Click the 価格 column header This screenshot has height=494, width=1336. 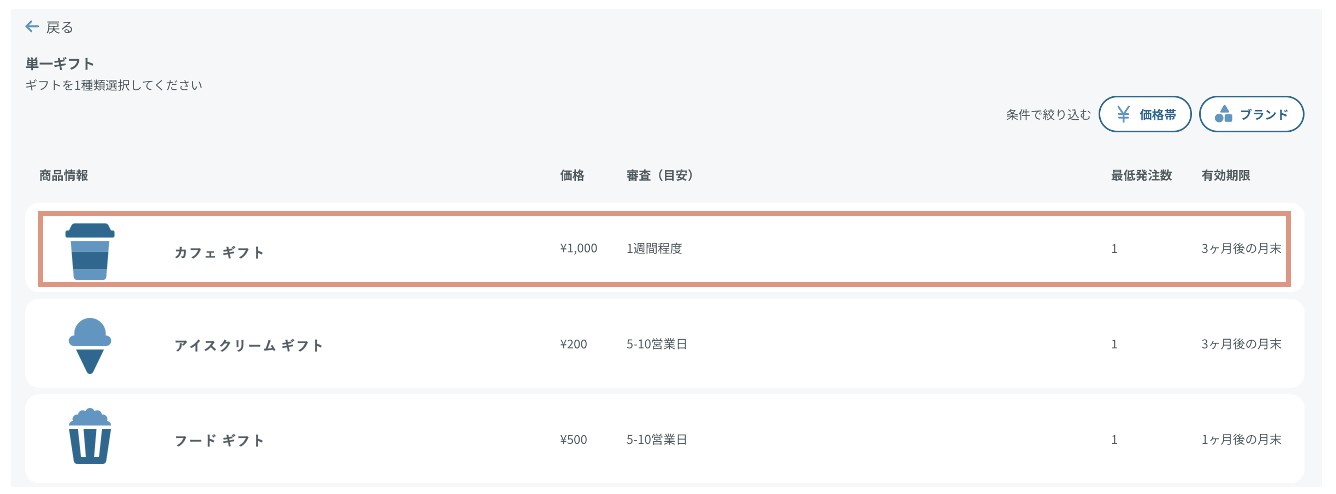(x=572, y=176)
